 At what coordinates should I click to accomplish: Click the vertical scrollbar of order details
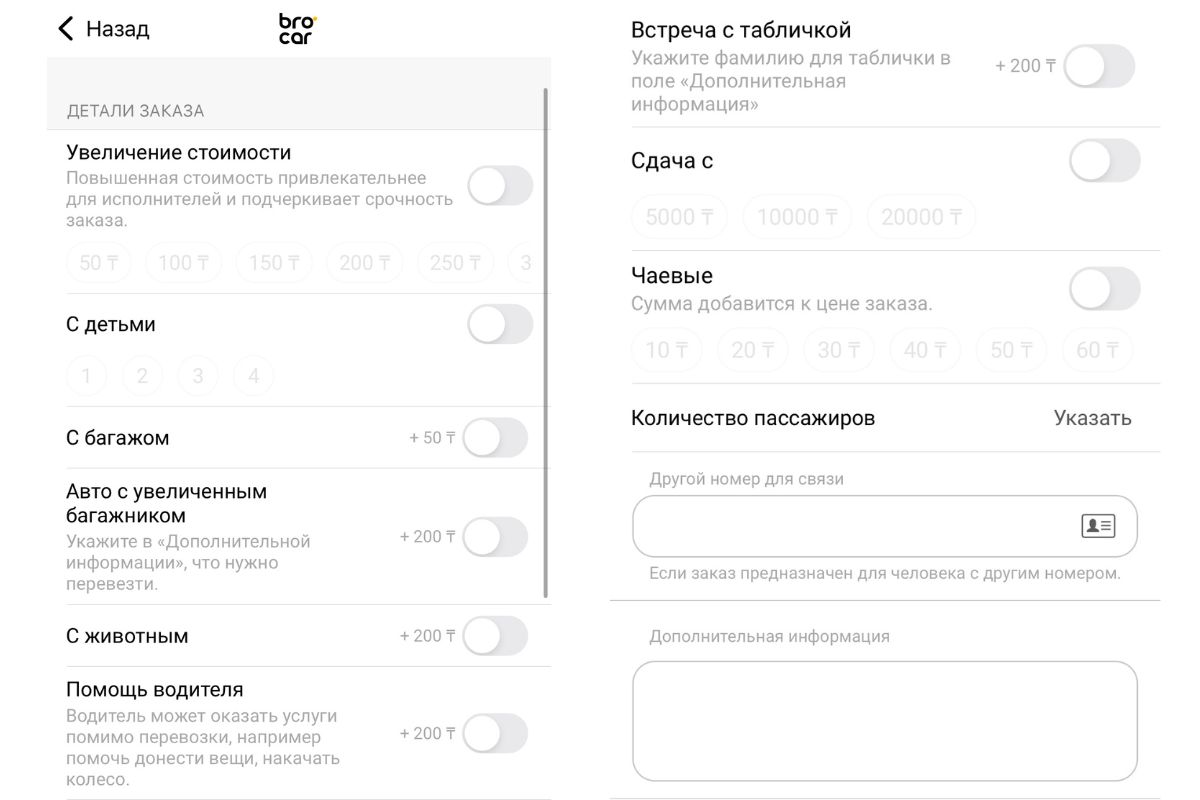pos(546,340)
